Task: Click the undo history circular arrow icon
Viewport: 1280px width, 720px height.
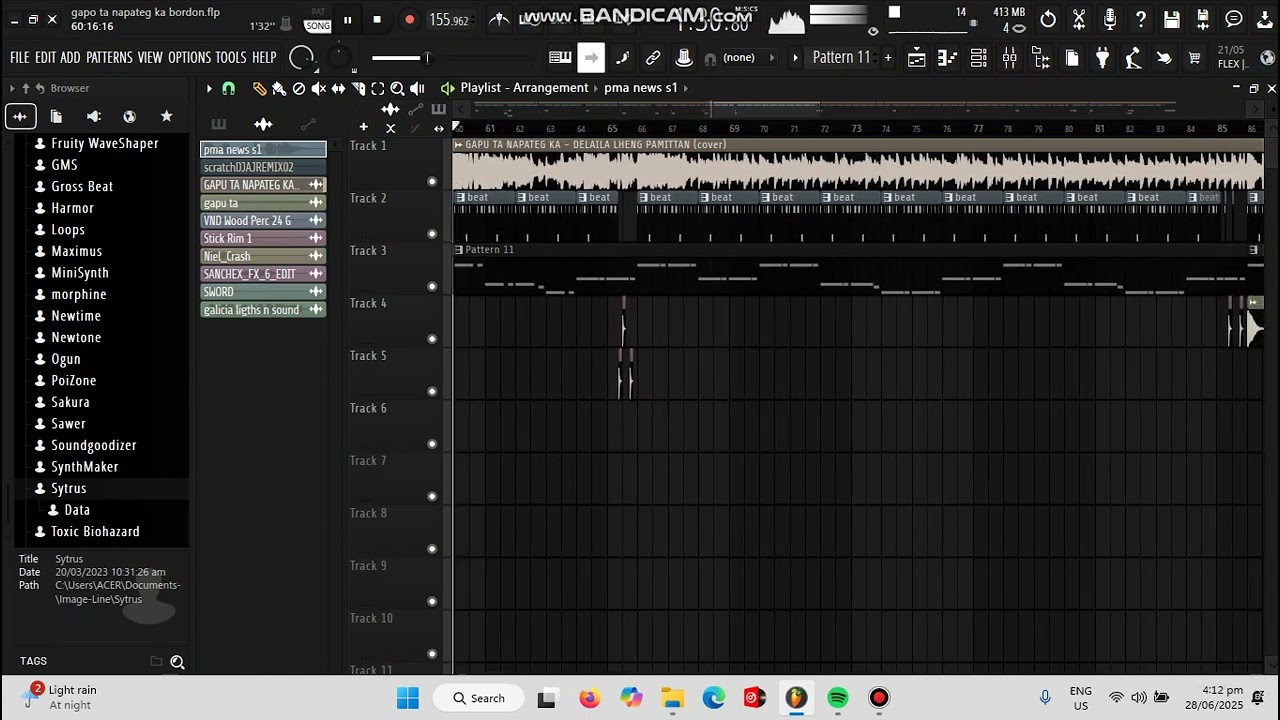Action: [x=1048, y=19]
